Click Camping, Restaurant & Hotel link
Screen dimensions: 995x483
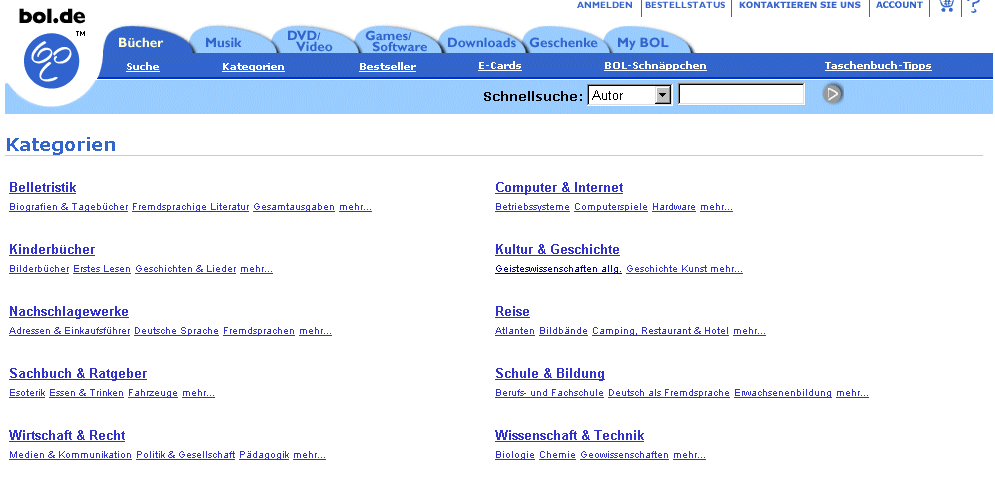(x=661, y=331)
